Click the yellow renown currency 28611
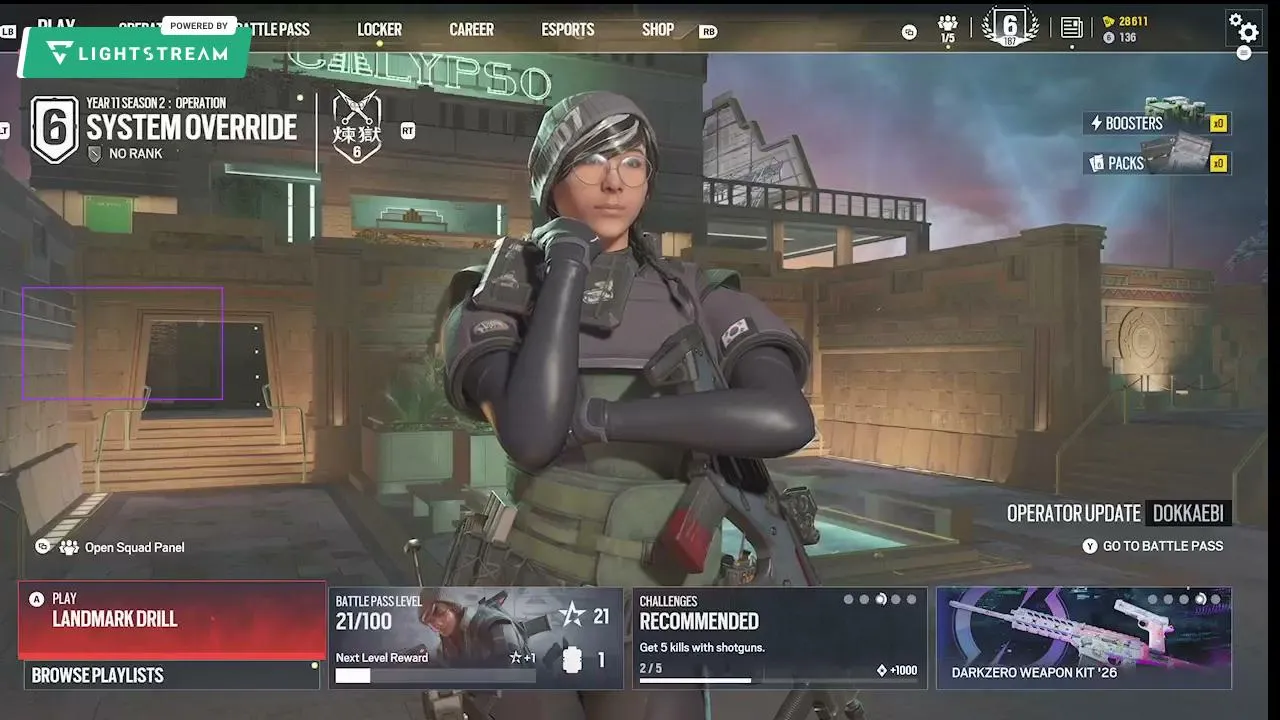Viewport: 1280px width, 720px height. coord(1125,21)
